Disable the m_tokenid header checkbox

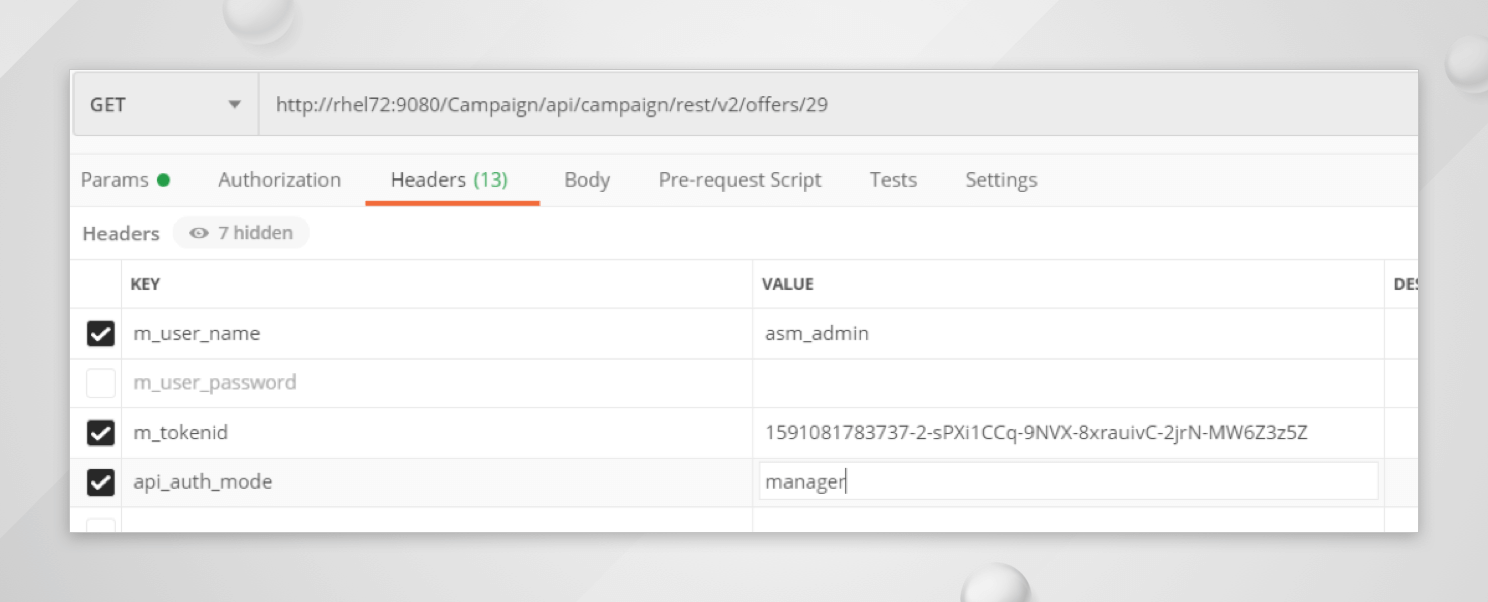pos(100,432)
